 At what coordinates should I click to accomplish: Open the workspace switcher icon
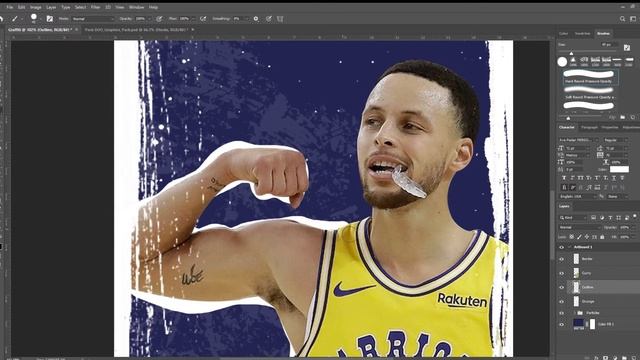click(633, 19)
